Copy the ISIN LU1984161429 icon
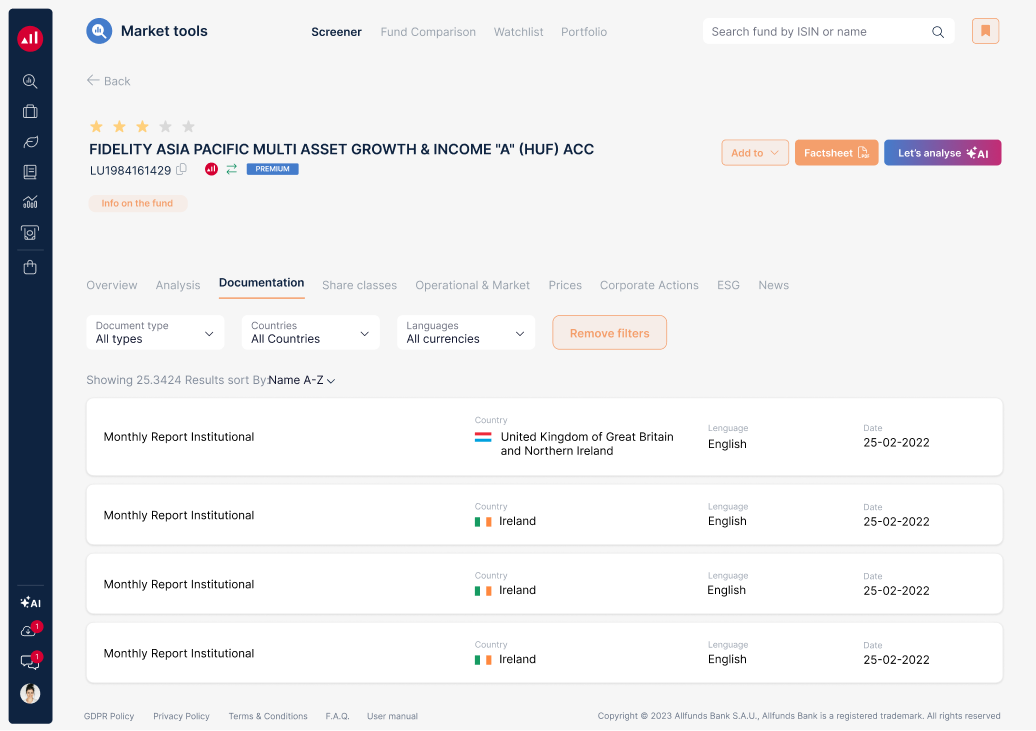This screenshot has width=1036, height=731. [x=181, y=169]
